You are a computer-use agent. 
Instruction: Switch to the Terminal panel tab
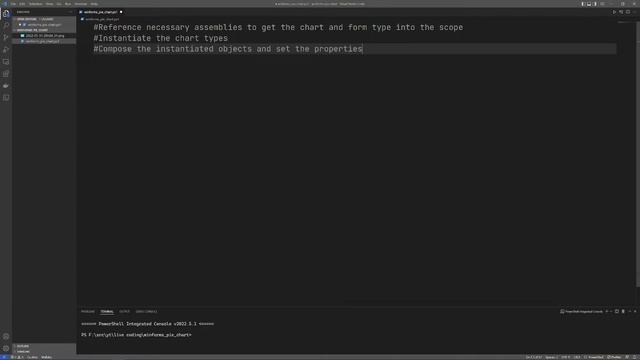pyautogui.click(x=107, y=311)
